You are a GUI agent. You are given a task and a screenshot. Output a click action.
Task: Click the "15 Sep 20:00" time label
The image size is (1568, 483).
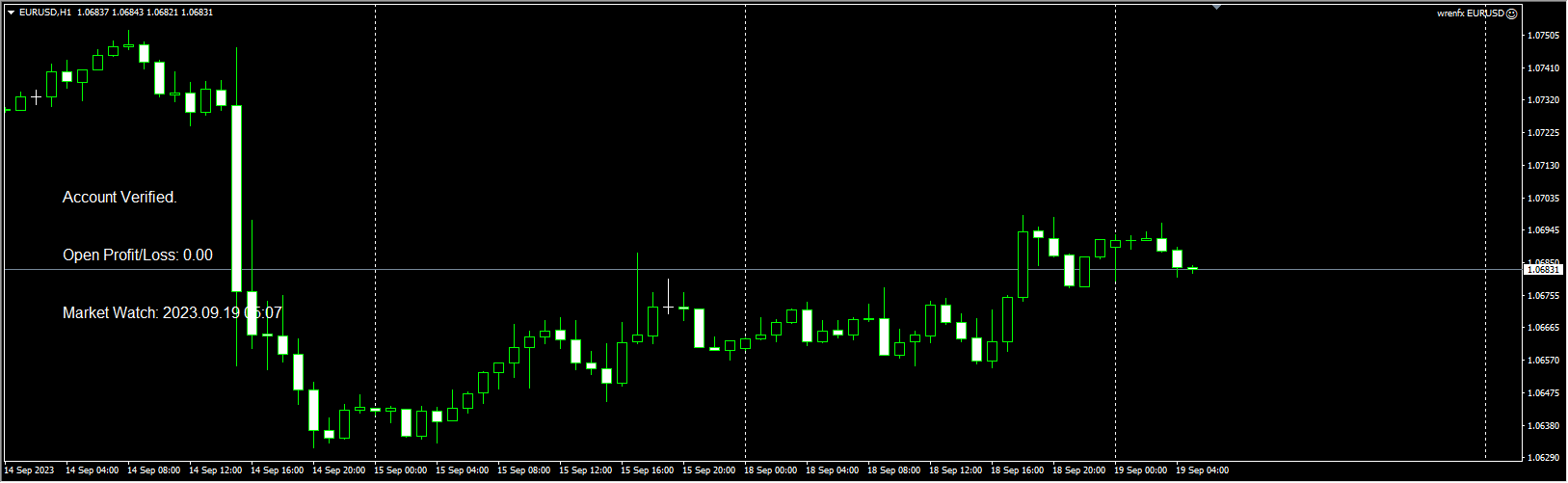click(x=709, y=470)
